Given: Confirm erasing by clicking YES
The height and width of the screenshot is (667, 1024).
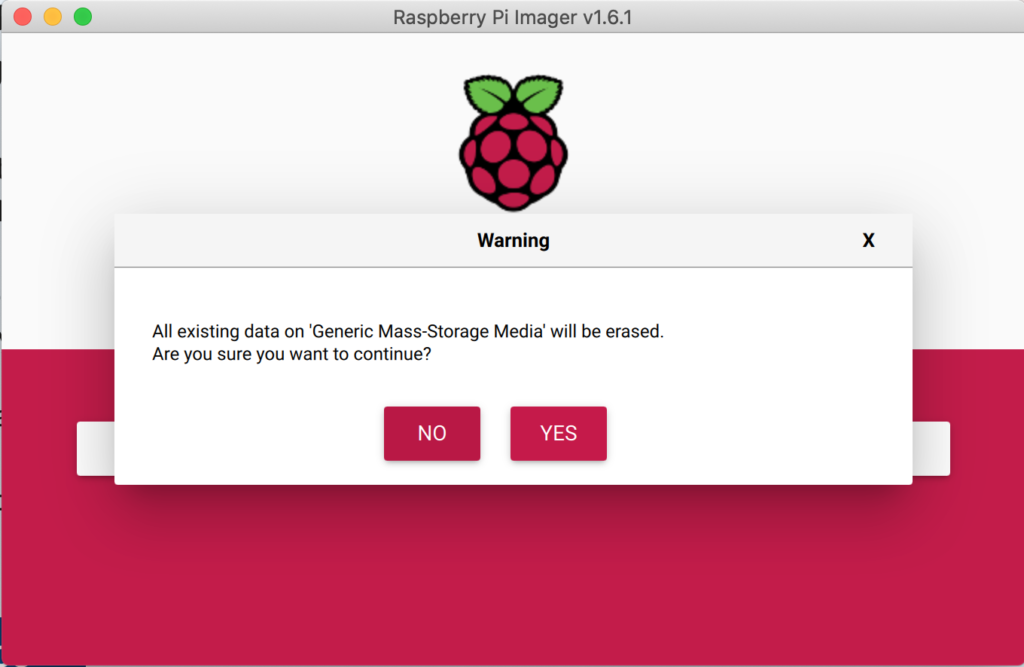Looking at the screenshot, I should [558, 433].
